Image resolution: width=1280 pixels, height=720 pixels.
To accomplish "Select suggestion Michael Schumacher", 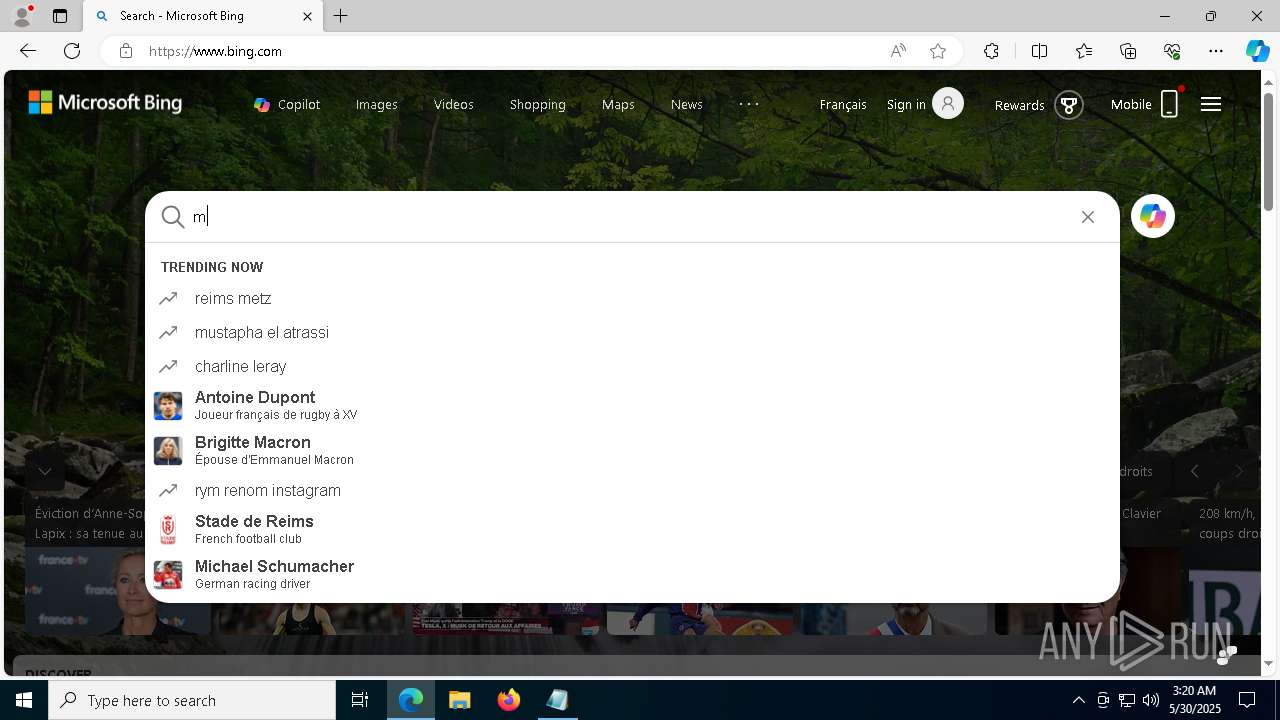I will click(x=632, y=574).
